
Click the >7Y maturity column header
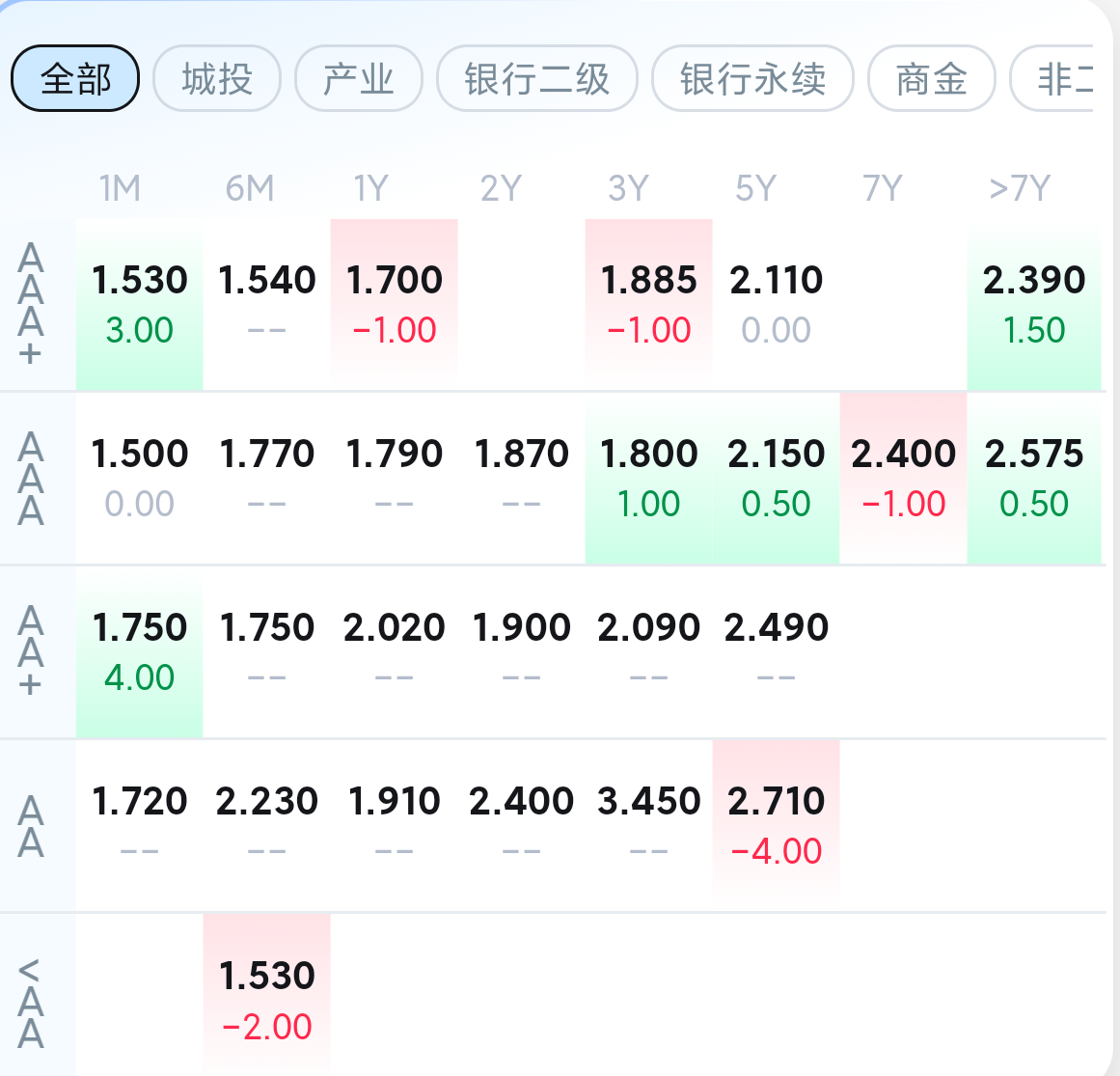point(1020,188)
